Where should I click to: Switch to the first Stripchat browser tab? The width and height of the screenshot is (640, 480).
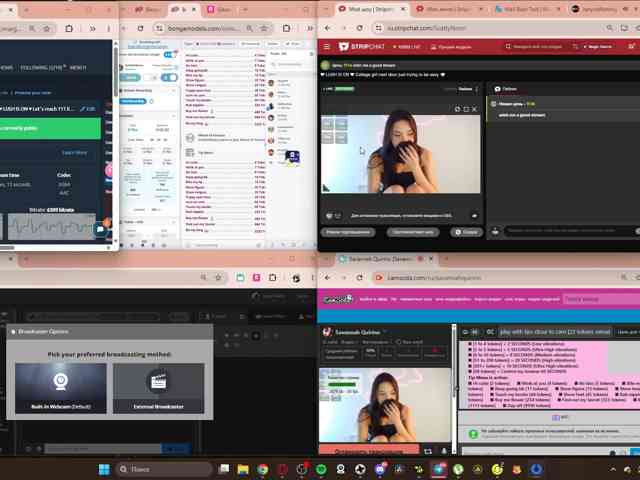(372, 9)
